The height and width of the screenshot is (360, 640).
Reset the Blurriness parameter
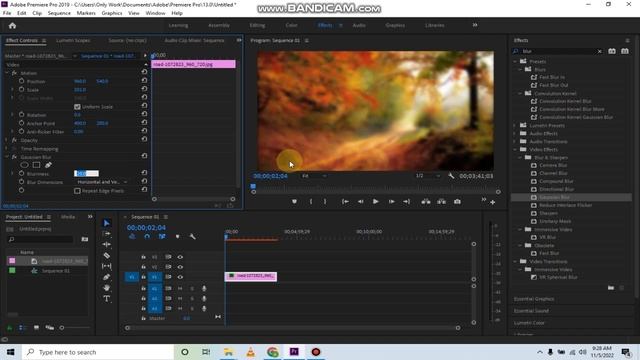point(144,173)
